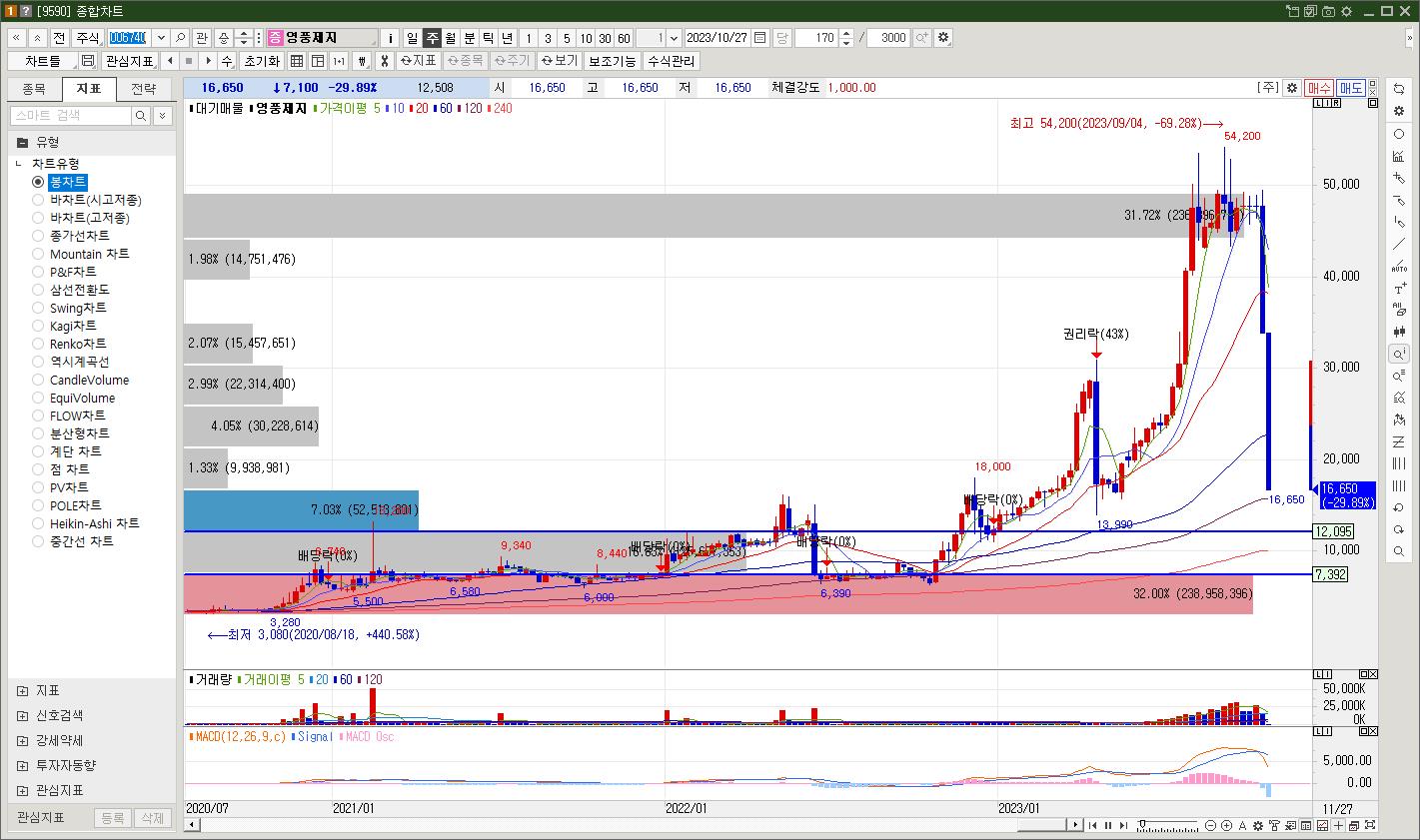Select the 월 monthly period button
The width and height of the screenshot is (1420, 840).
pos(451,37)
